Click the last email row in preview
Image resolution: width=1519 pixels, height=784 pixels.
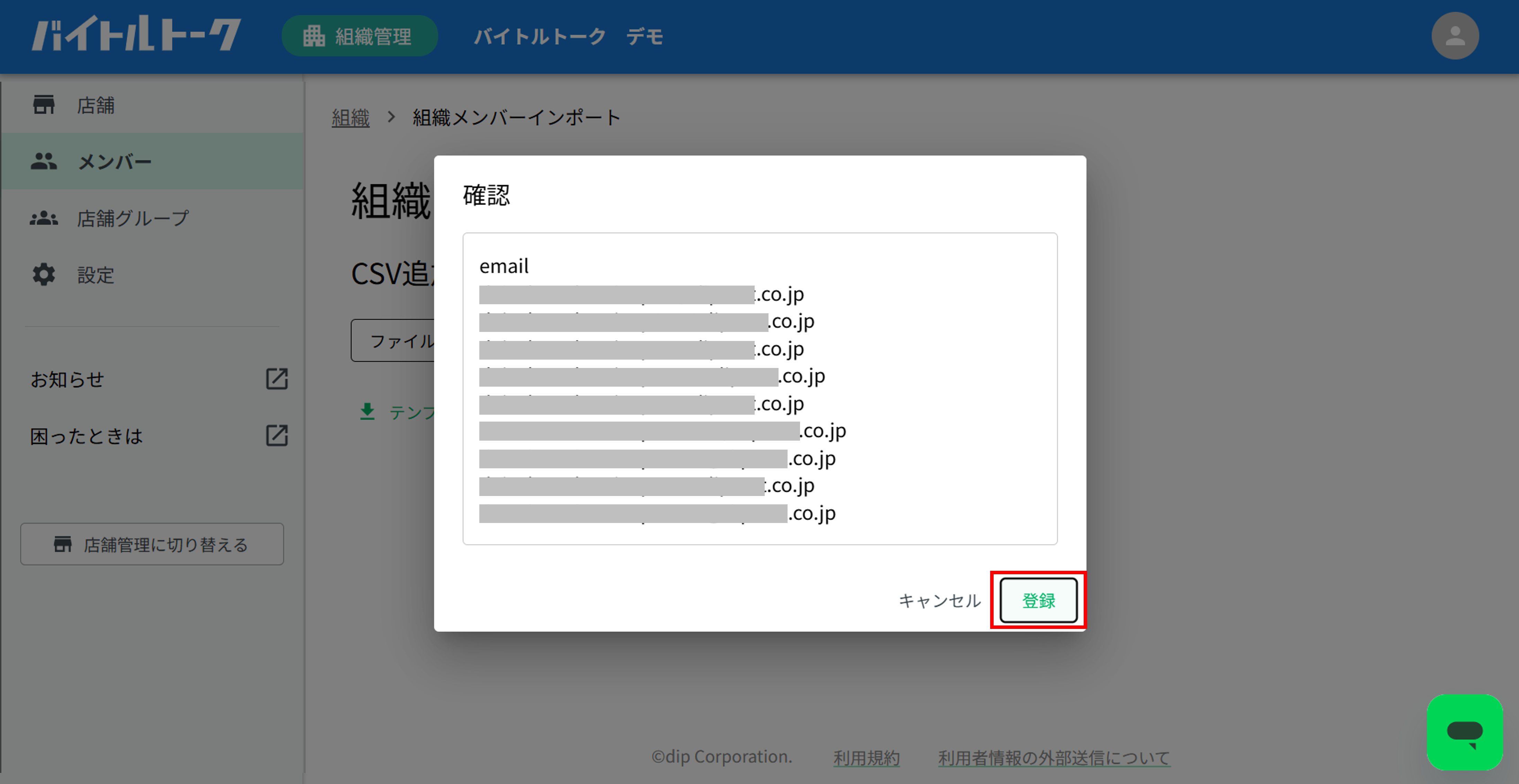pos(657,513)
